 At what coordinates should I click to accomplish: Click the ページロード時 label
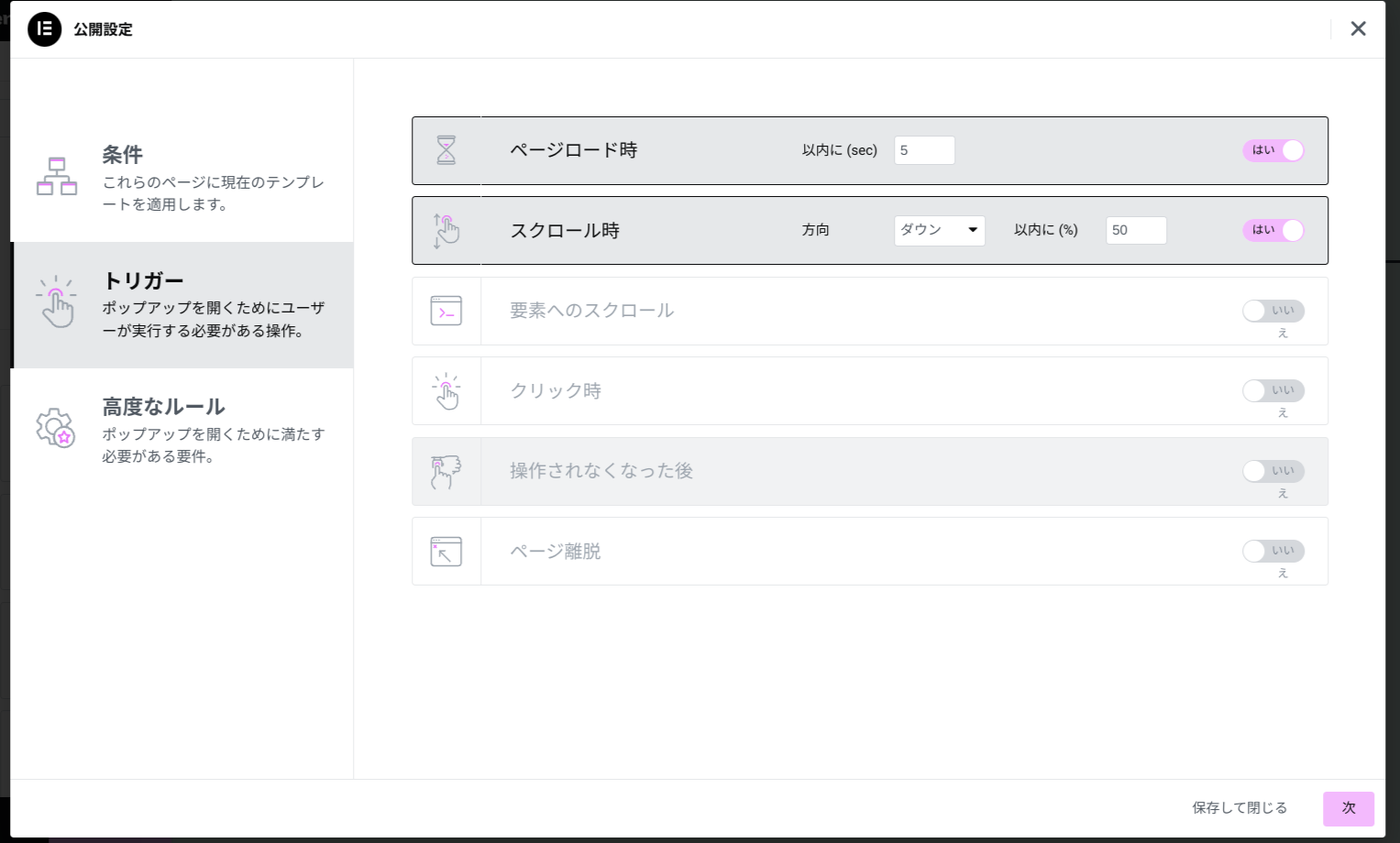(x=574, y=150)
